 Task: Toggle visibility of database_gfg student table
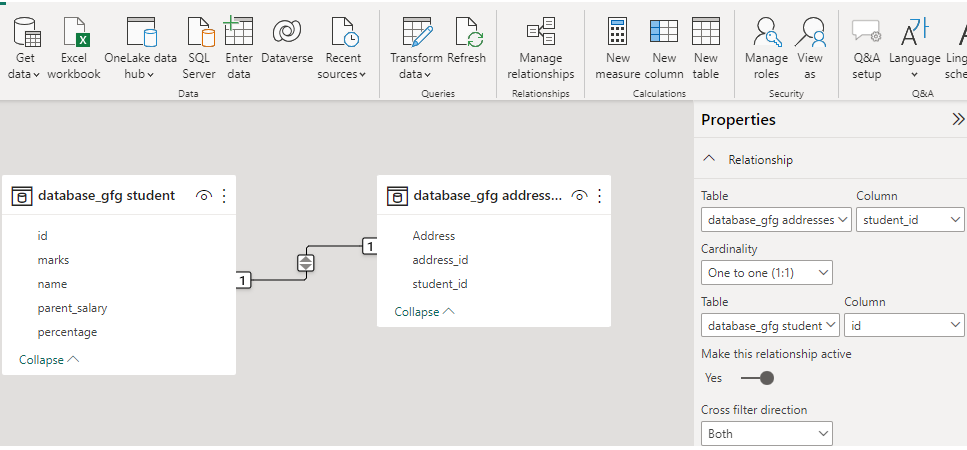pyautogui.click(x=204, y=196)
